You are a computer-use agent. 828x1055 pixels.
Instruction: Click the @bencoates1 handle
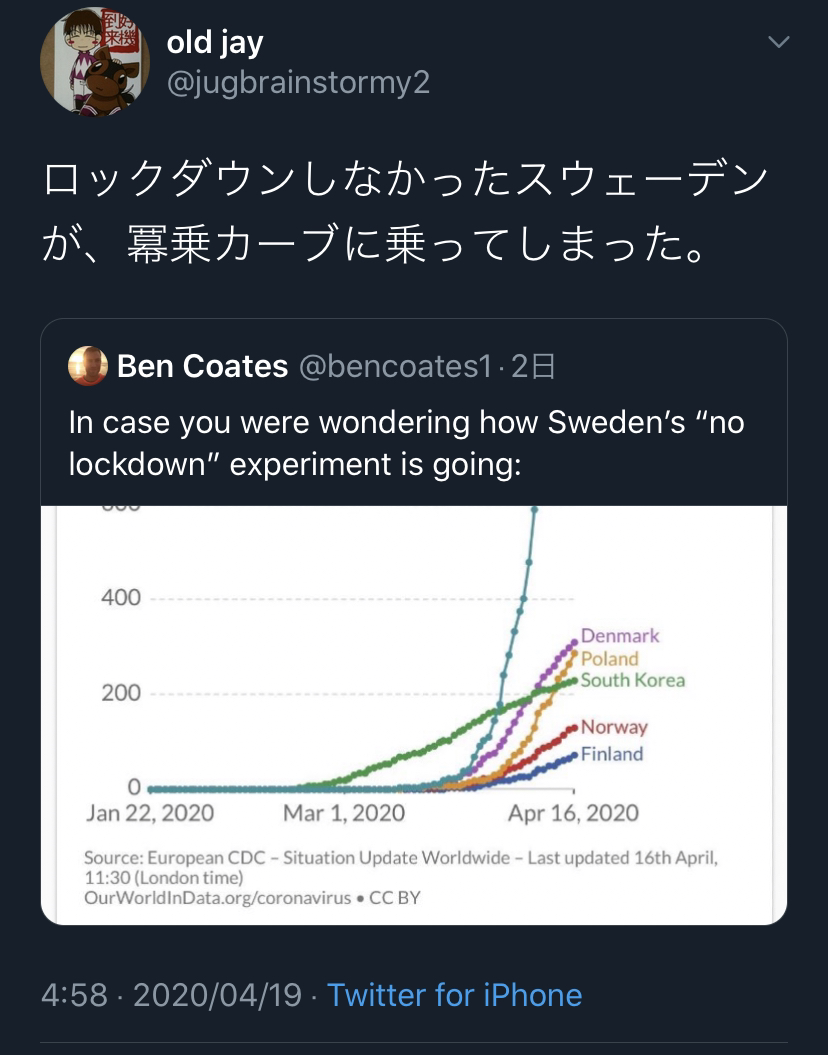point(395,367)
